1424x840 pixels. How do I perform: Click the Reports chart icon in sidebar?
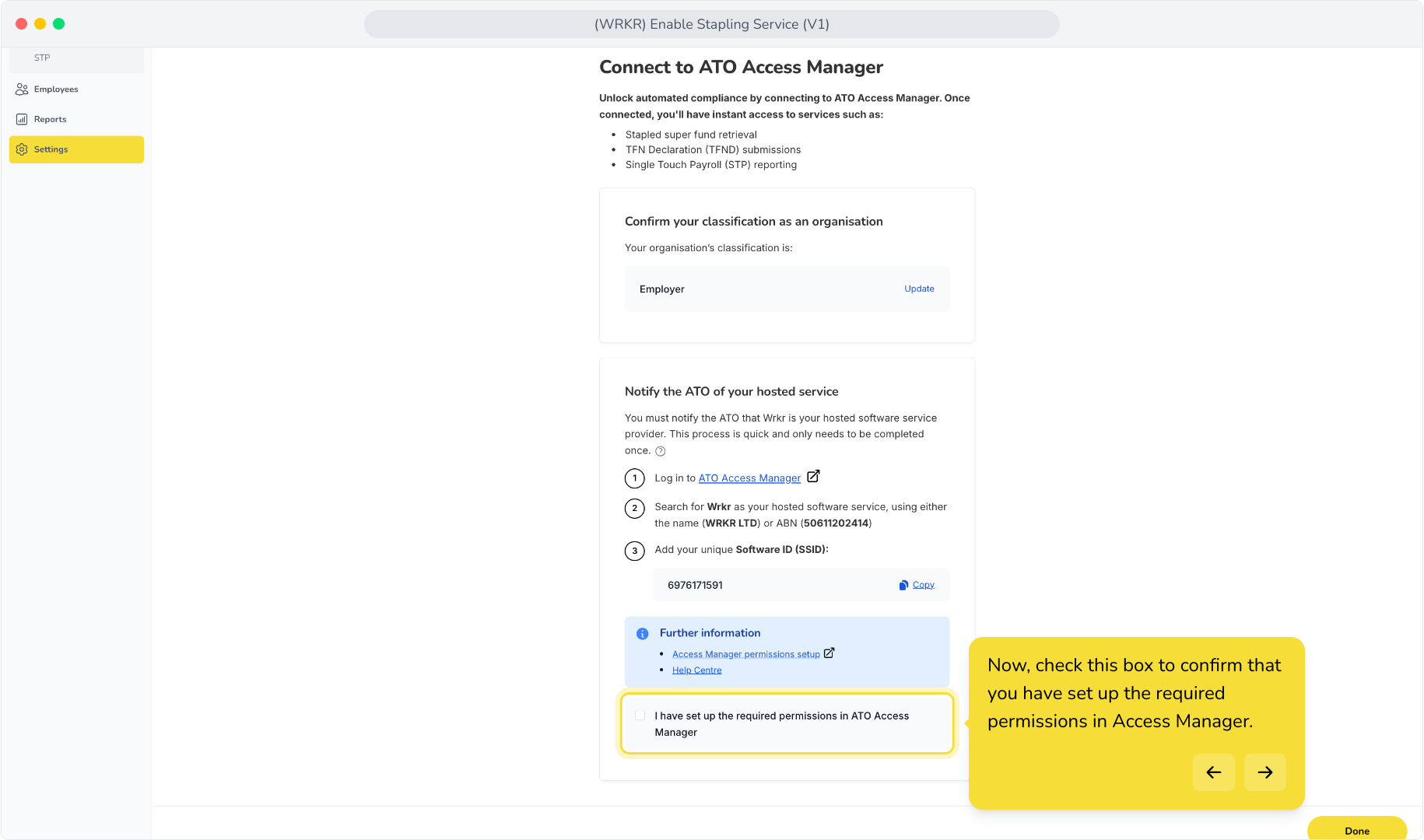click(22, 120)
